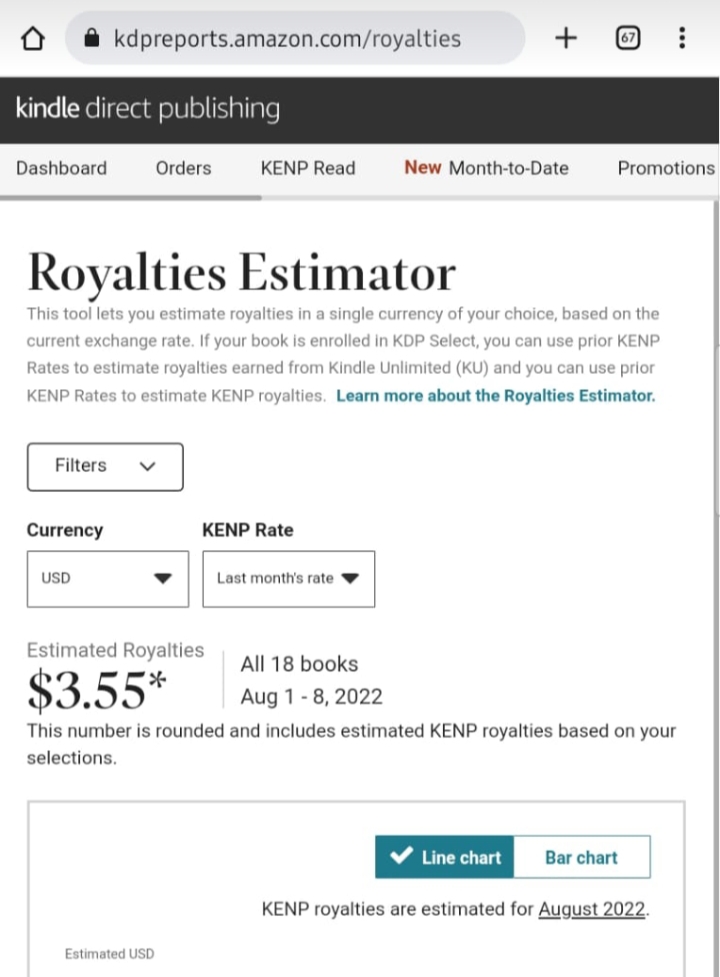
Task: Click the Kindle Direct Publishing logo
Action: 148,108
